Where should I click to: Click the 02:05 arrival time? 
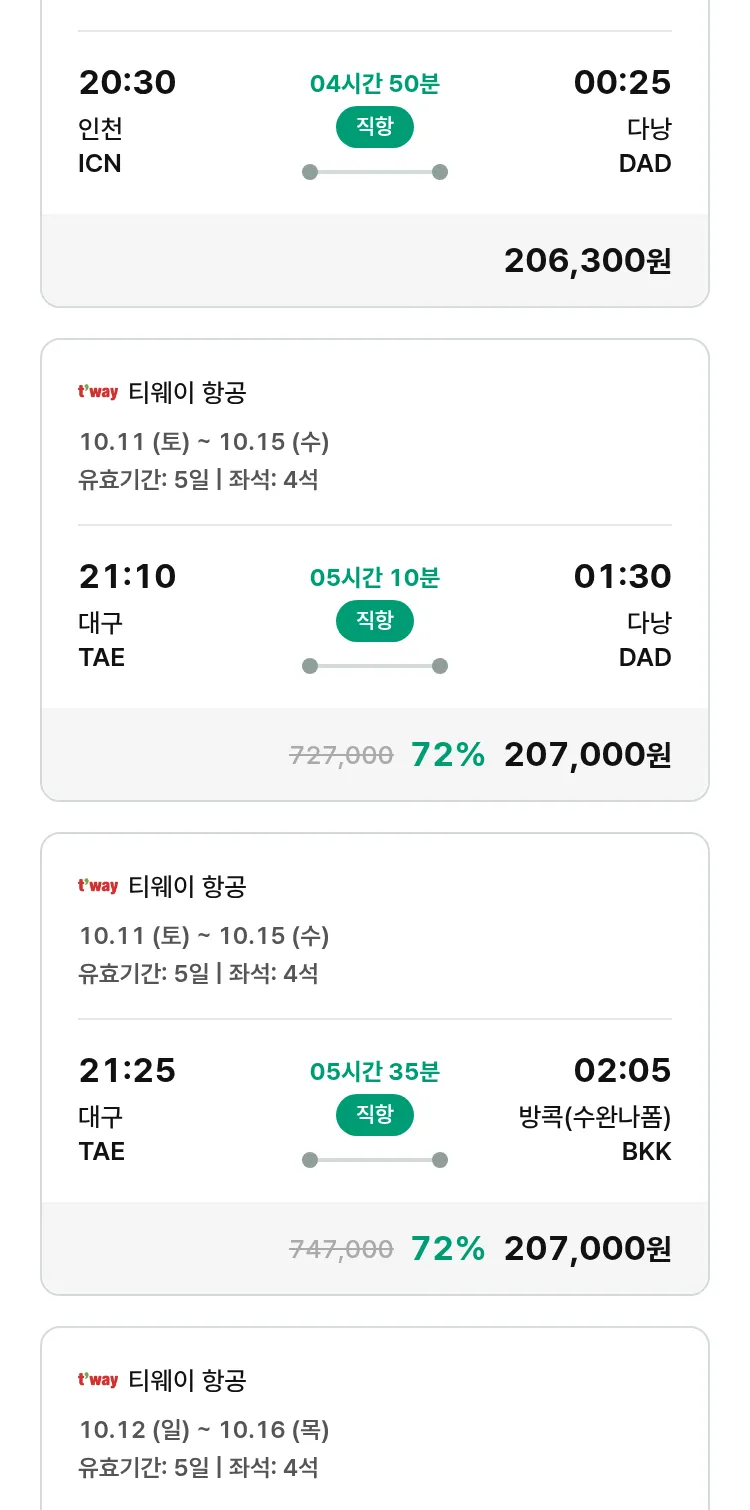(622, 1071)
